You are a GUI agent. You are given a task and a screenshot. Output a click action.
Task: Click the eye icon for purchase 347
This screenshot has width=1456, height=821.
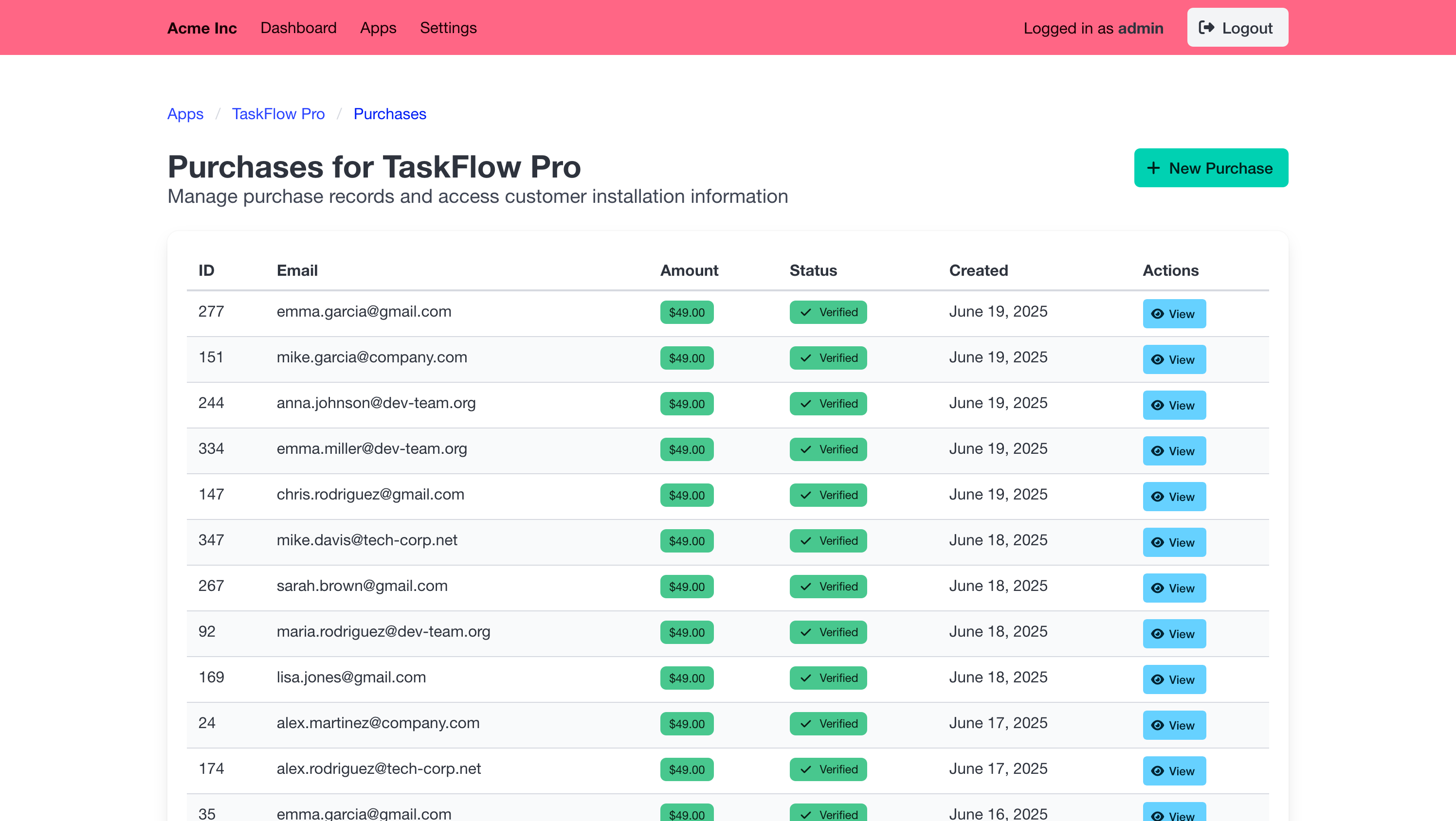point(1157,542)
